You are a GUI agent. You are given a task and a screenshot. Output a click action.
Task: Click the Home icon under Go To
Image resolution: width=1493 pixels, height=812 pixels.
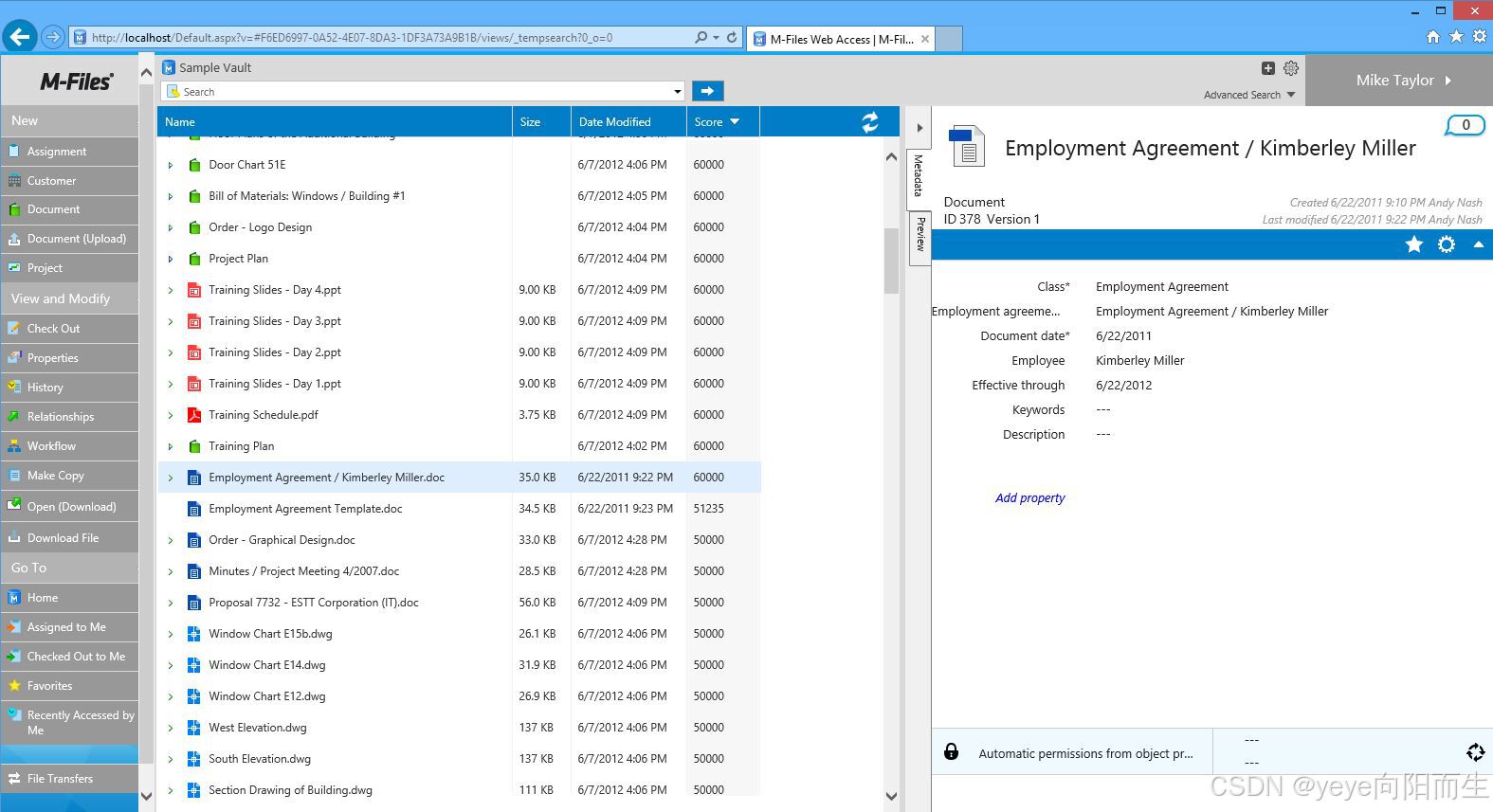14,597
